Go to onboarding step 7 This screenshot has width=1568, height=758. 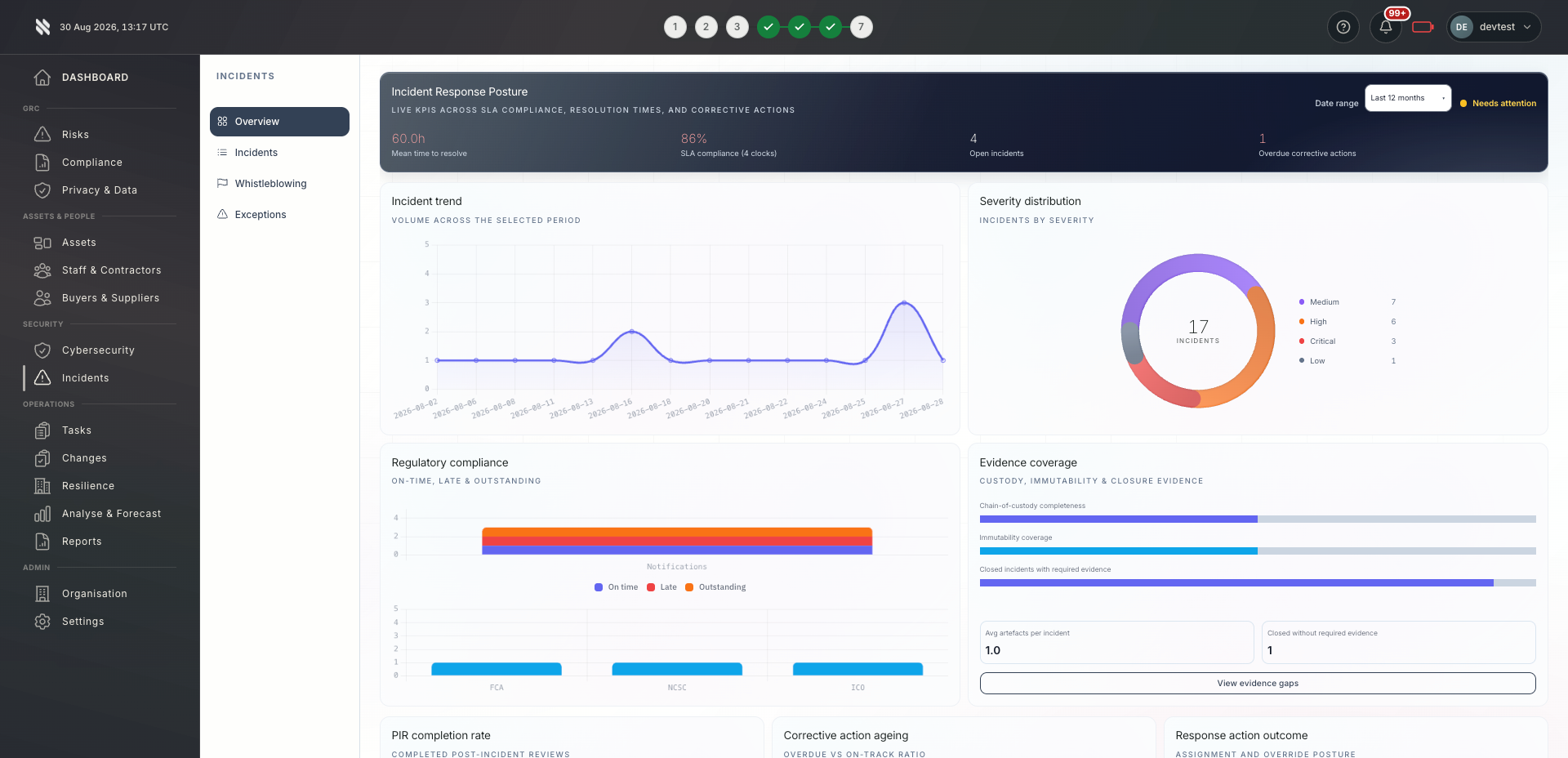(861, 27)
